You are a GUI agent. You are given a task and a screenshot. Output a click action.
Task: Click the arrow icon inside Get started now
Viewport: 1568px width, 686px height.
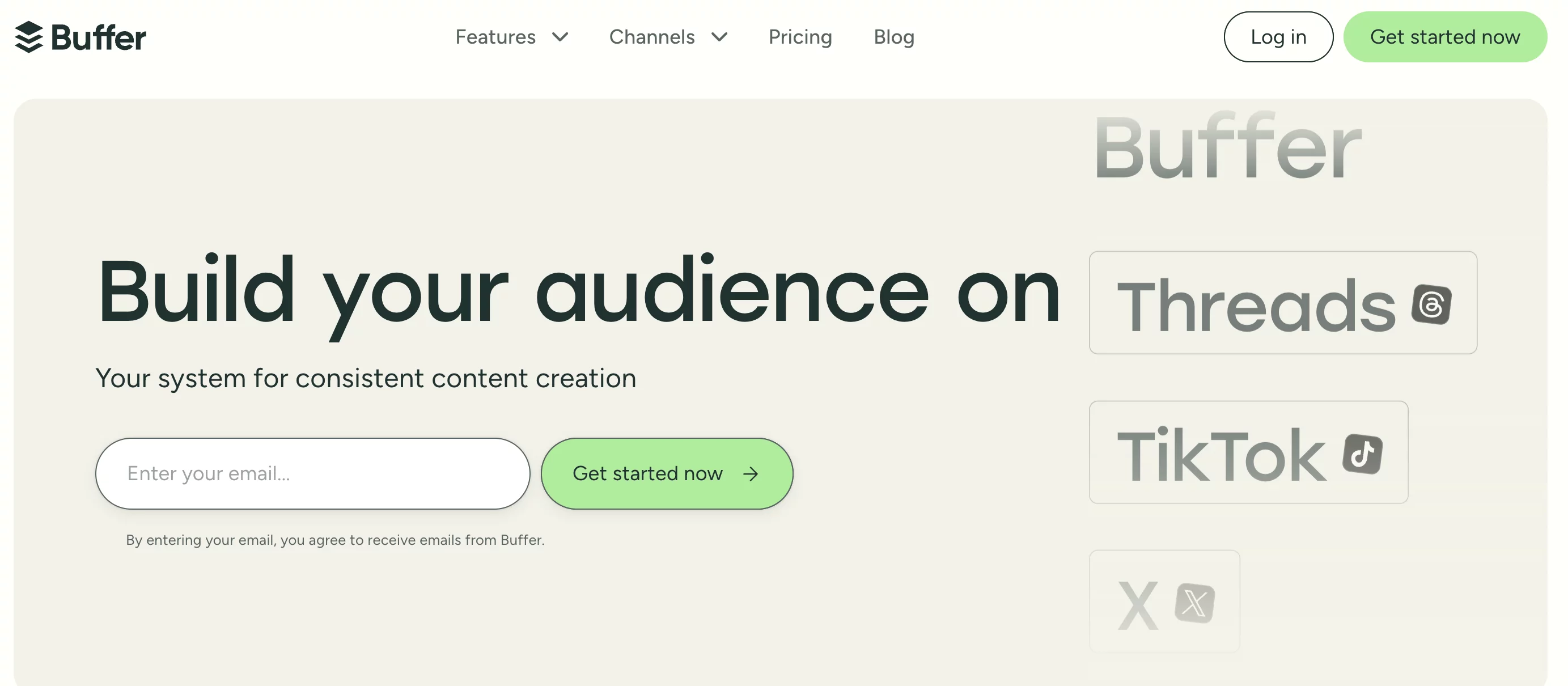(x=752, y=473)
